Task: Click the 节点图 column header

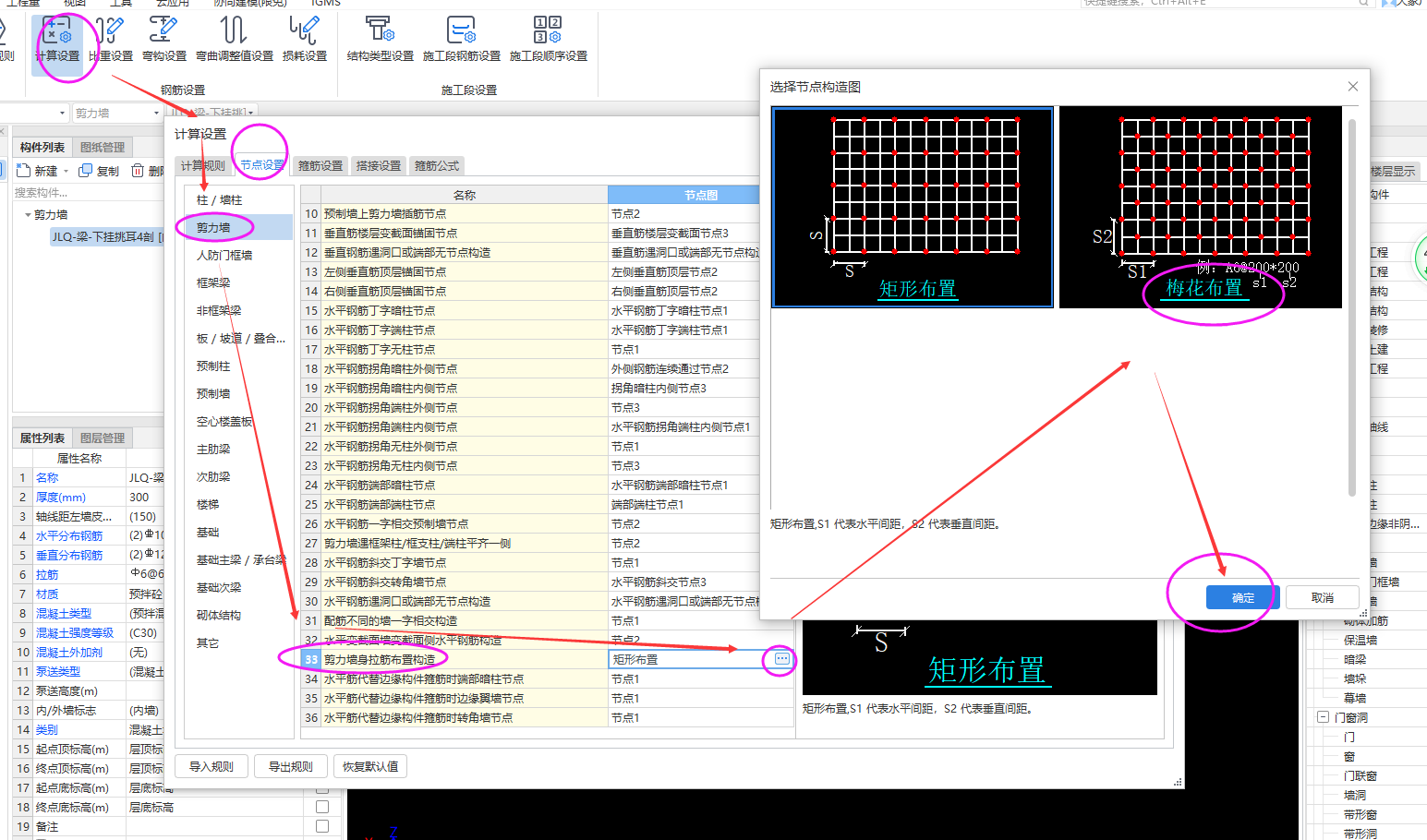Action: (x=683, y=195)
